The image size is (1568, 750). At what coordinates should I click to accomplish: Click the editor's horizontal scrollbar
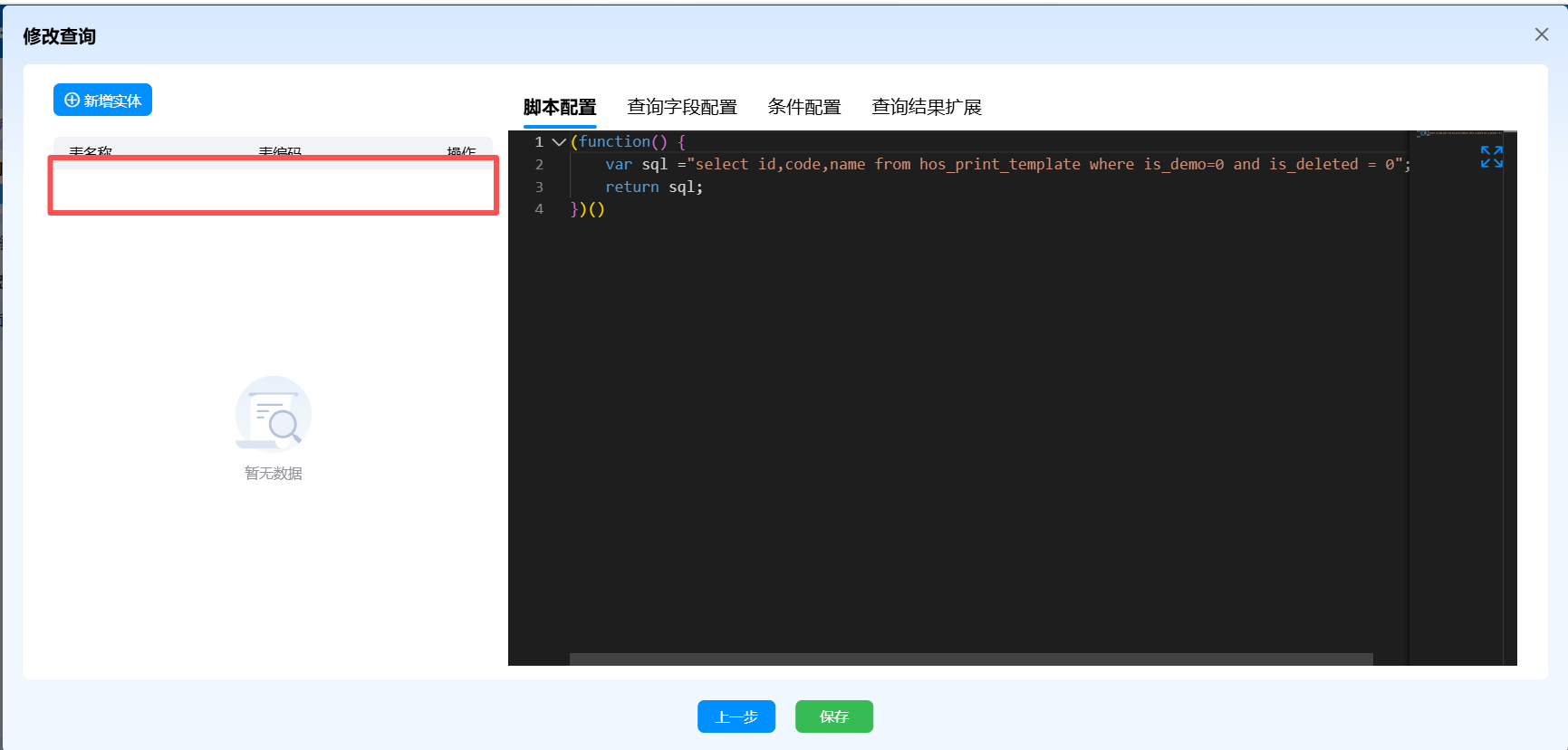coord(970,659)
